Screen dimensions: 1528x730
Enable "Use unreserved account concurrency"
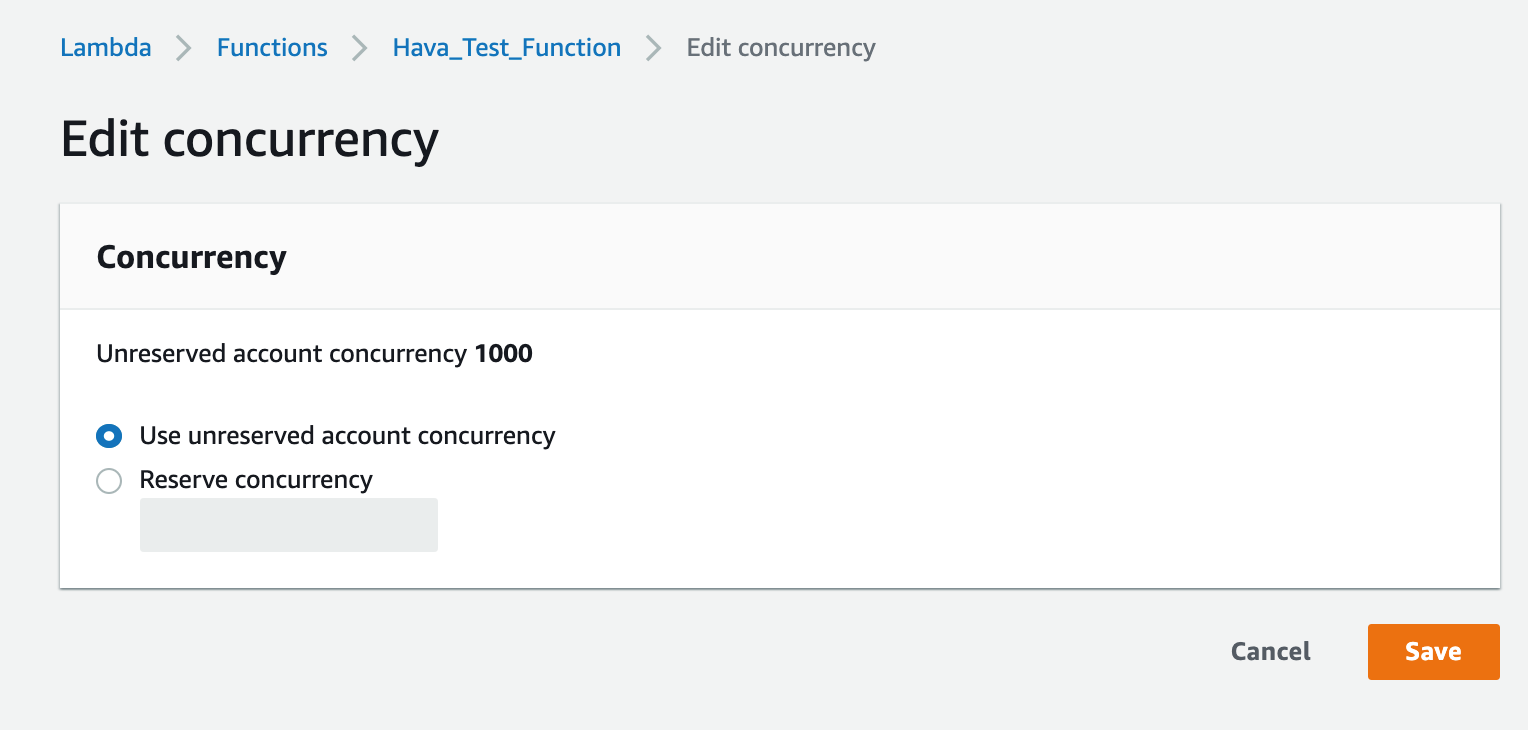click(x=109, y=436)
